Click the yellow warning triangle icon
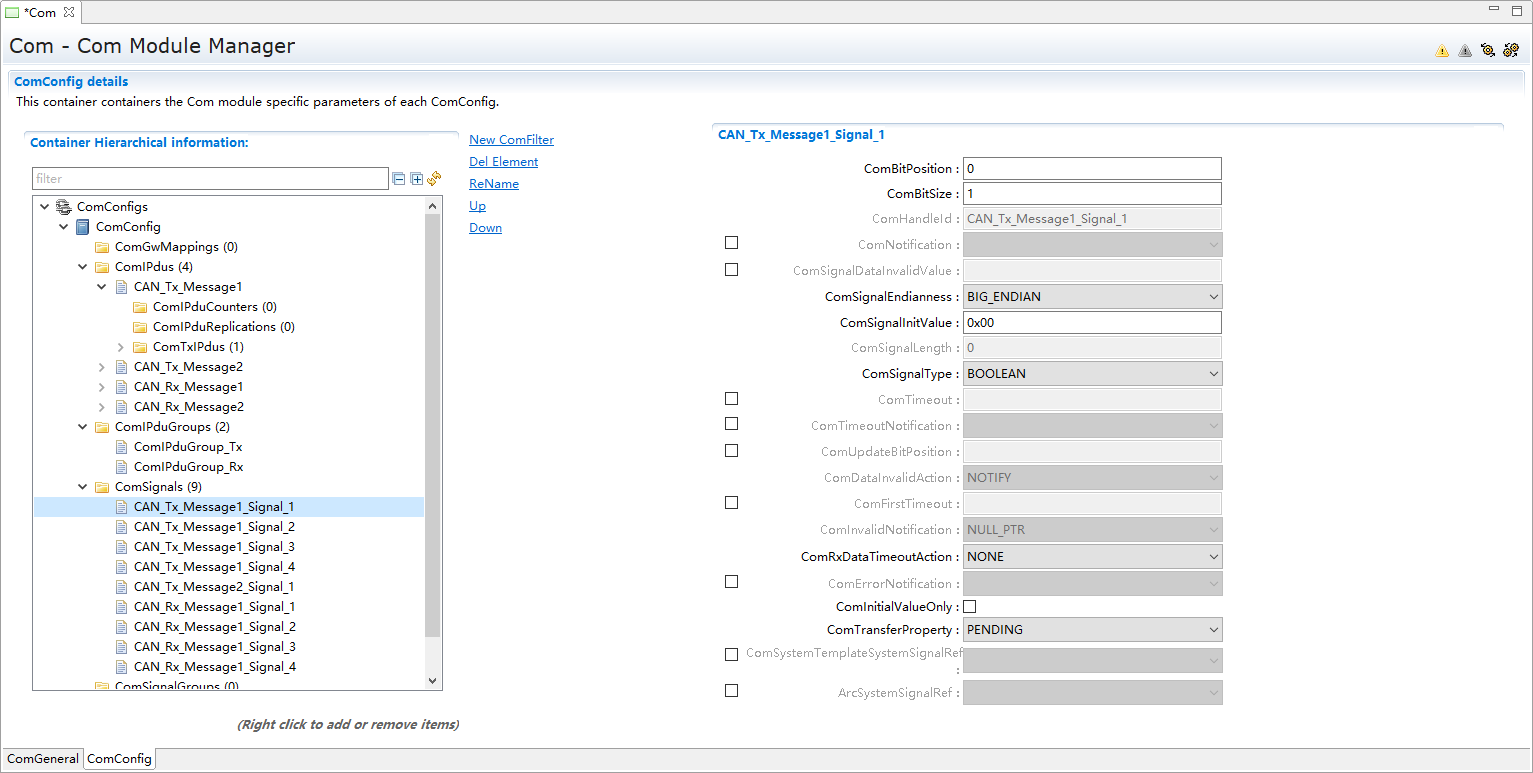The height and width of the screenshot is (773, 1533). coord(1442,50)
